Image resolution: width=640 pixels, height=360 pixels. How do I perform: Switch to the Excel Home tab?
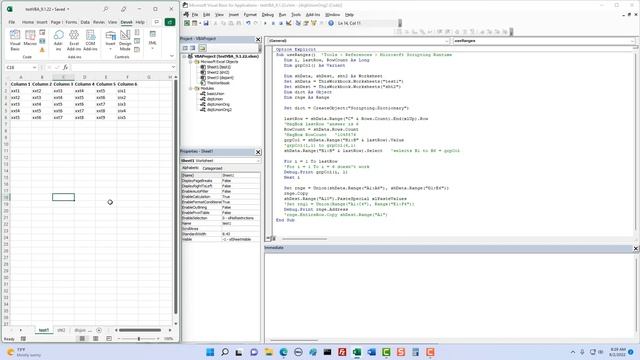pyautogui.click(x=28, y=22)
